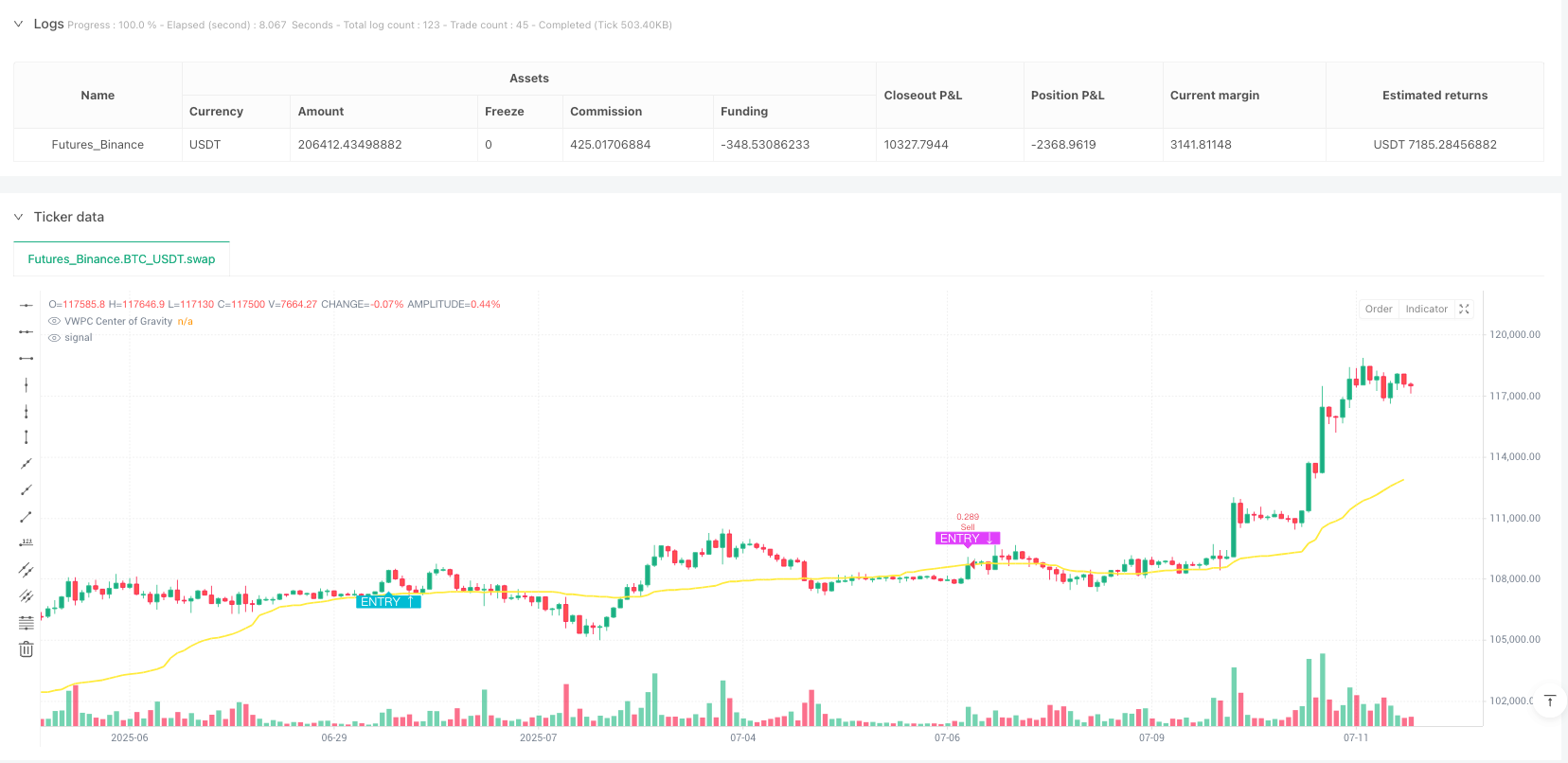Click the Freeze column header
The width and height of the screenshot is (1568, 763).
[x=520, y=112]
